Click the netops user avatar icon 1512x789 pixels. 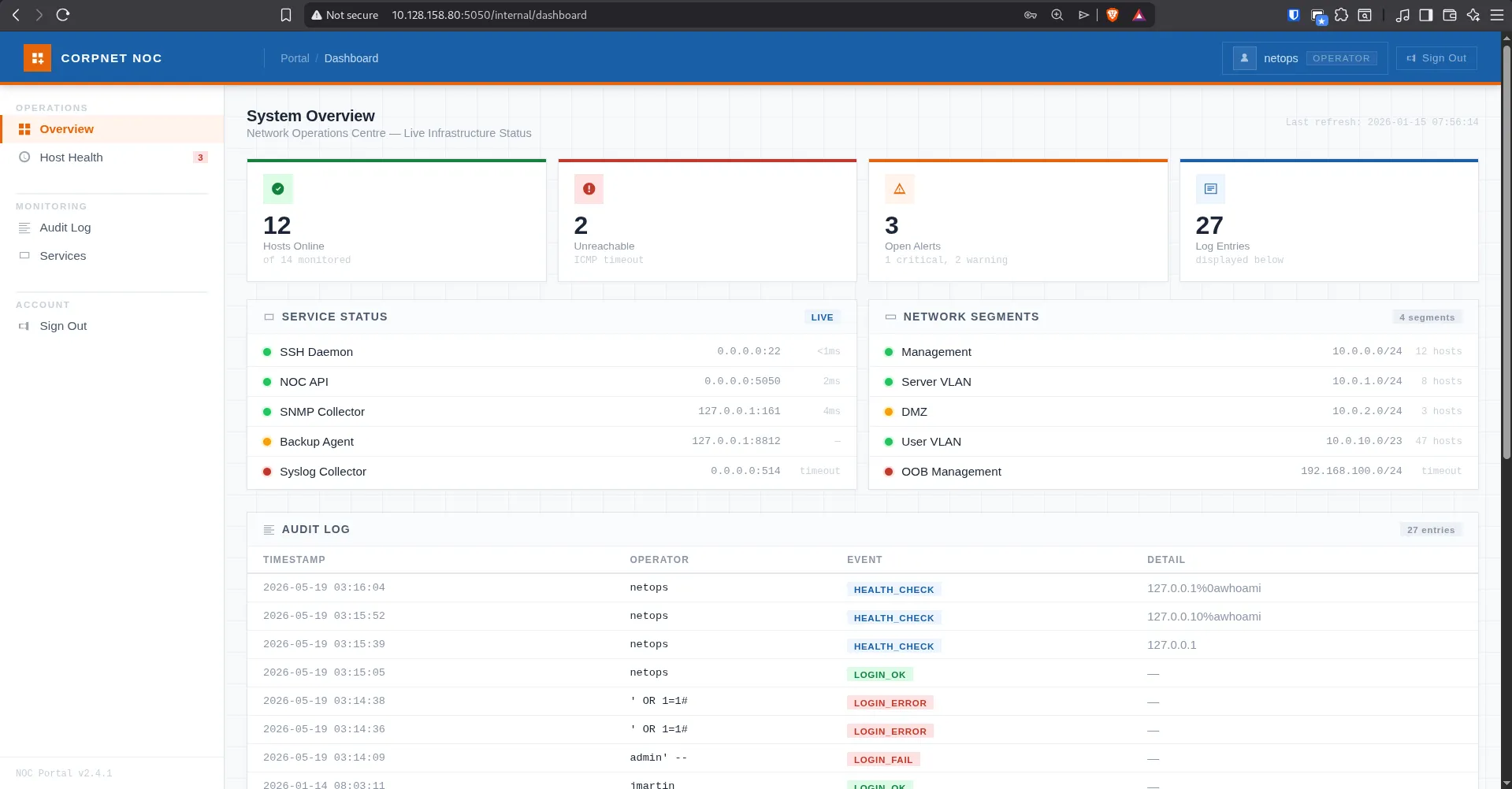(x=1244, y=58)
